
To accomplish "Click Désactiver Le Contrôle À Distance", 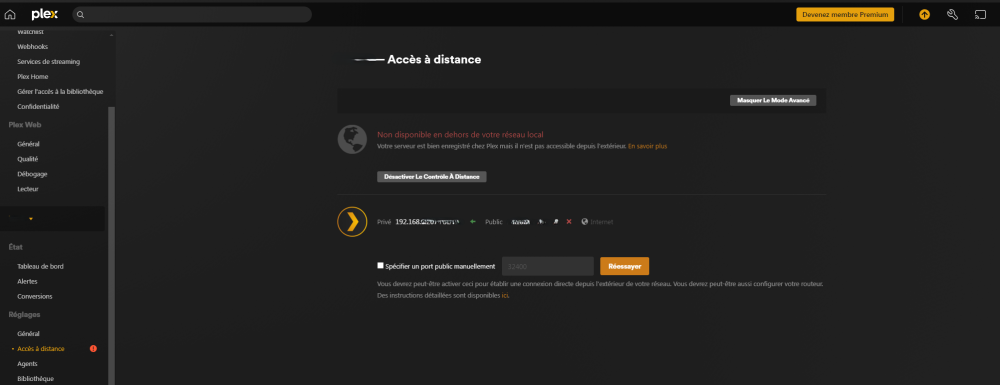I will (432, 177).
